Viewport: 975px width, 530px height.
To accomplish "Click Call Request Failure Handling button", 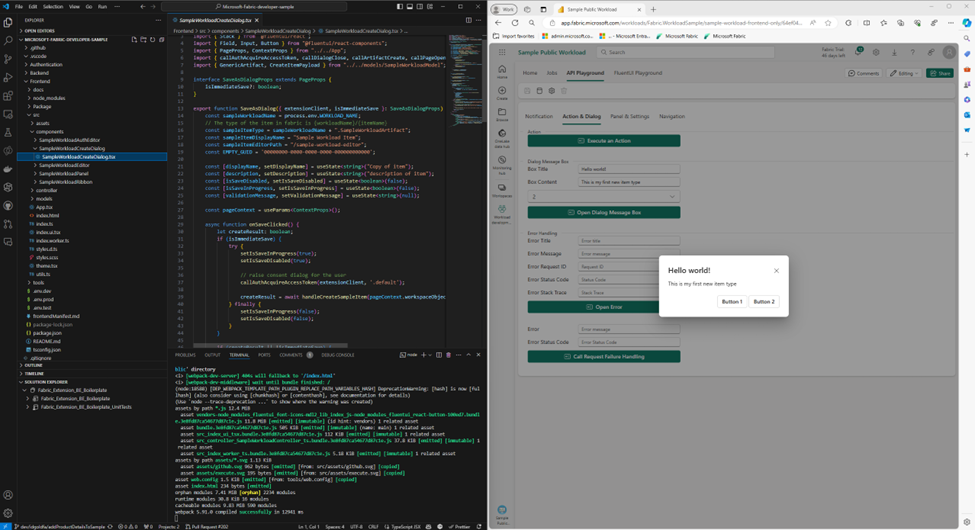I will pyautogui.click(x=604, y=357).
